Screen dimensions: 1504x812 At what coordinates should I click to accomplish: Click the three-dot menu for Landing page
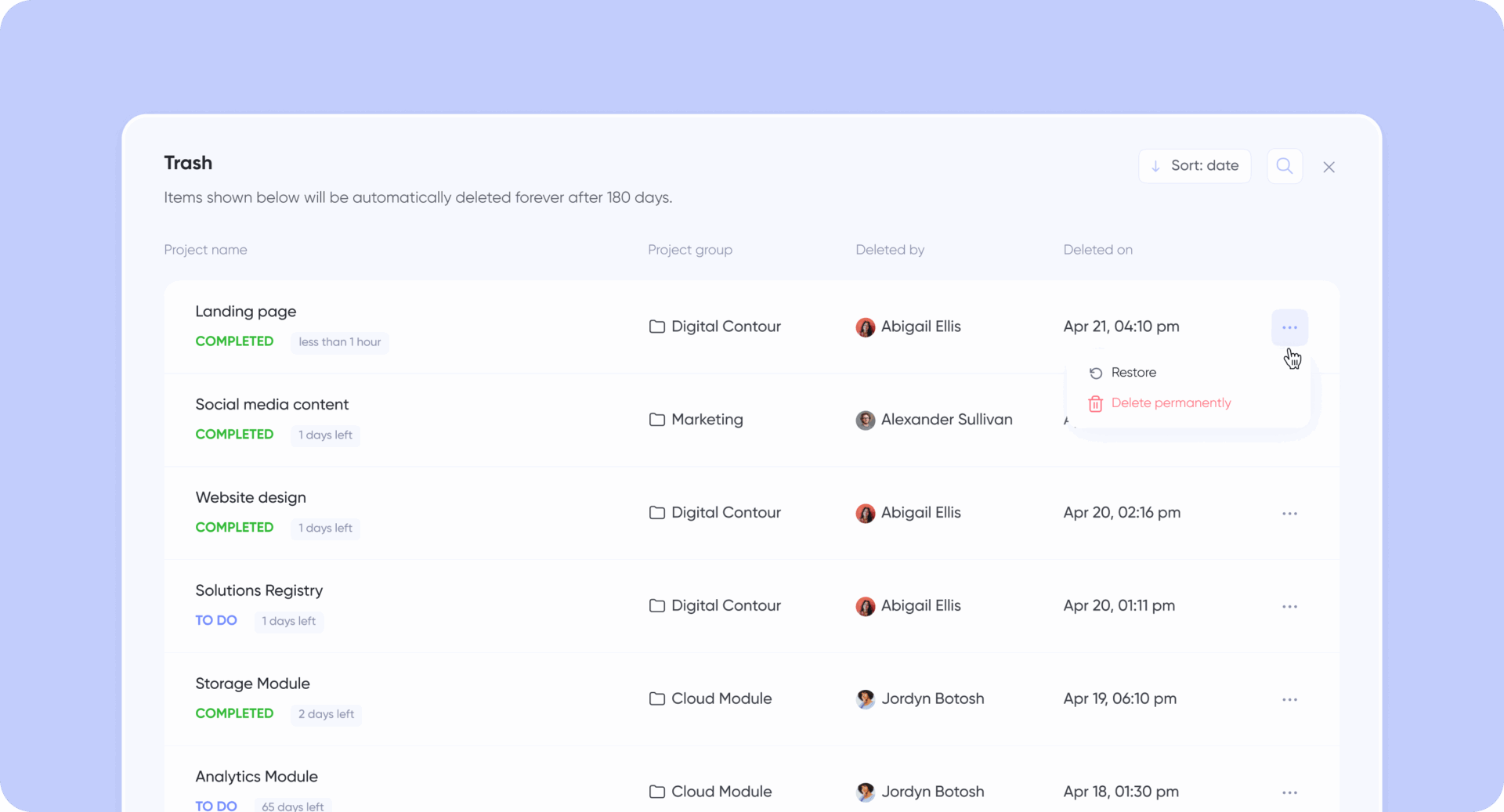pyautogui.click(x=1289, y=327)
